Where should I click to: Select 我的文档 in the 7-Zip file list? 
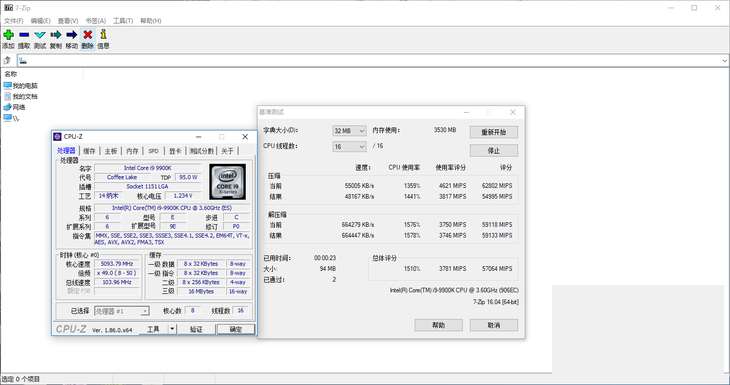coord(20,96)
